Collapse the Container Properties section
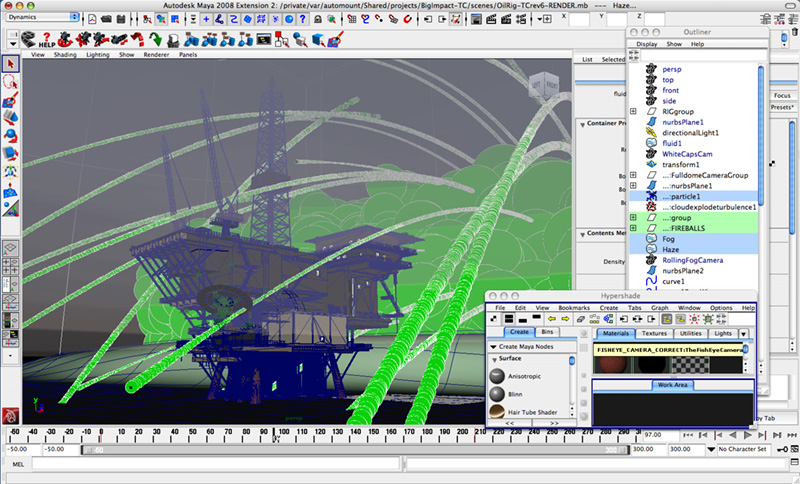Image resolution: width=800 pixels, height=484 pixels. 583,124
